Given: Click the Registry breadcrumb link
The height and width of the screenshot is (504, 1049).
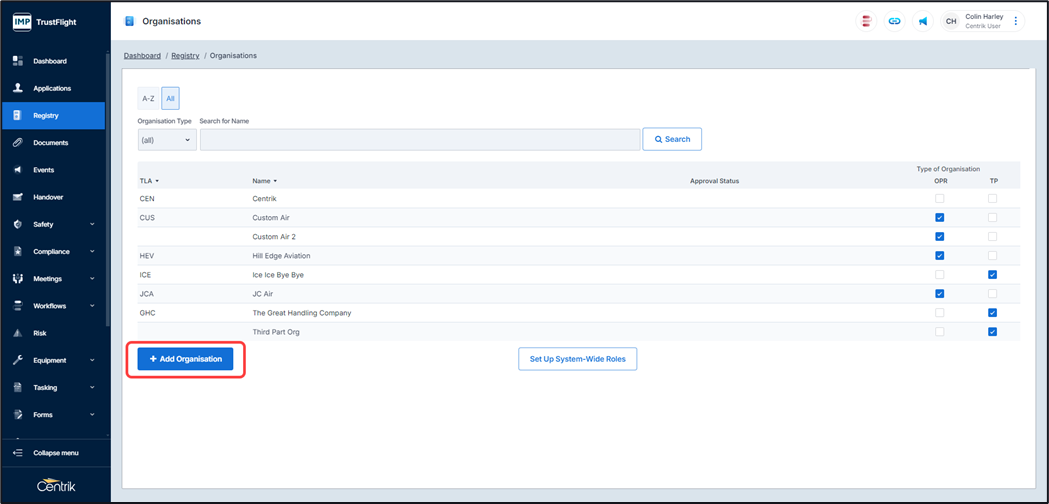Looking at the screenshot, I should (x=185, y=56).
